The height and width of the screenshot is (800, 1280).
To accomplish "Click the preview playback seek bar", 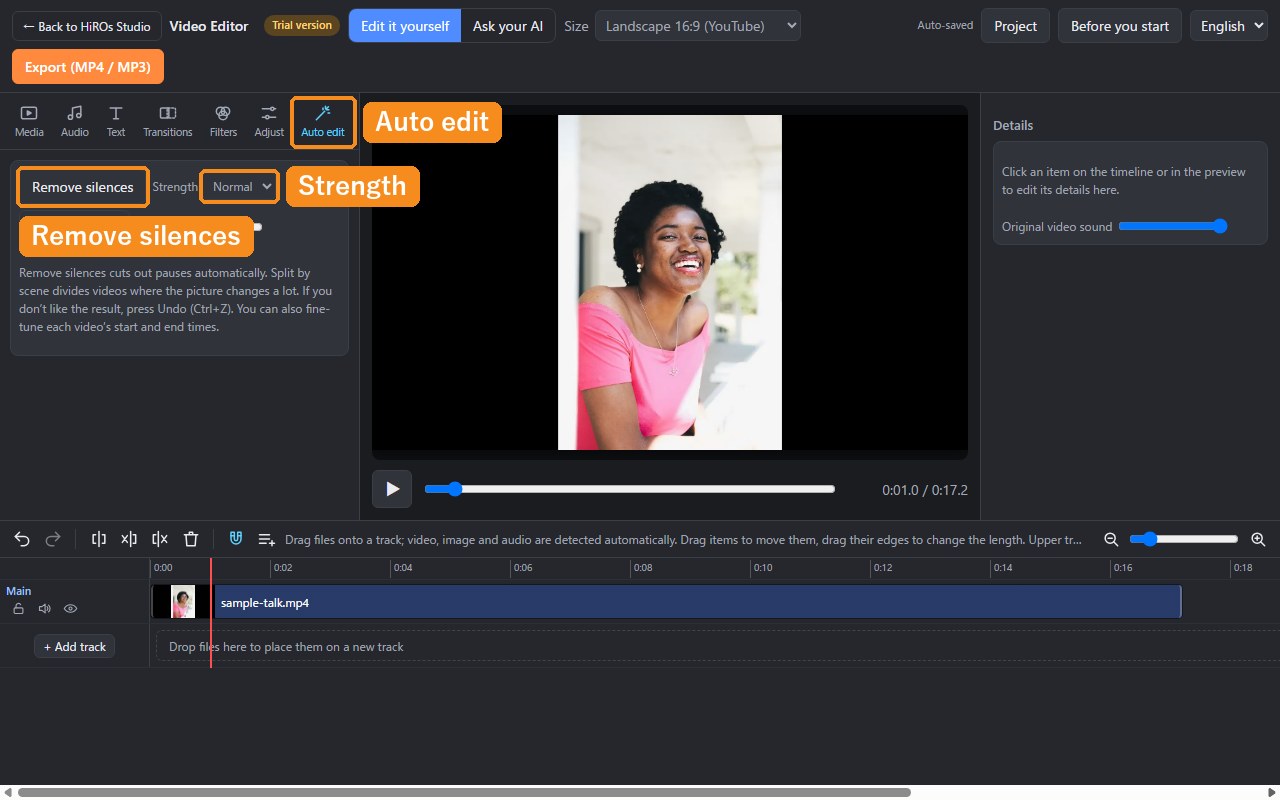I will pyautogui.click(x=629, y=489).
